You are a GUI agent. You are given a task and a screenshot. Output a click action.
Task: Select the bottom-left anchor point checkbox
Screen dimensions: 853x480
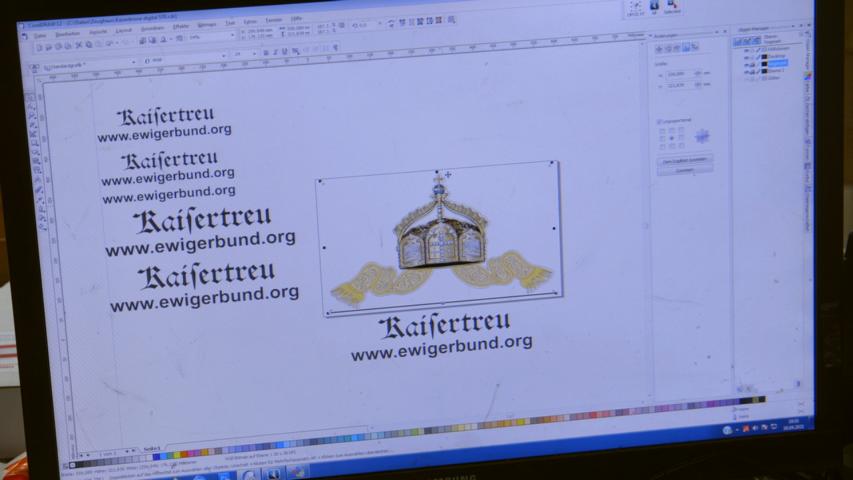coord(662,146)
